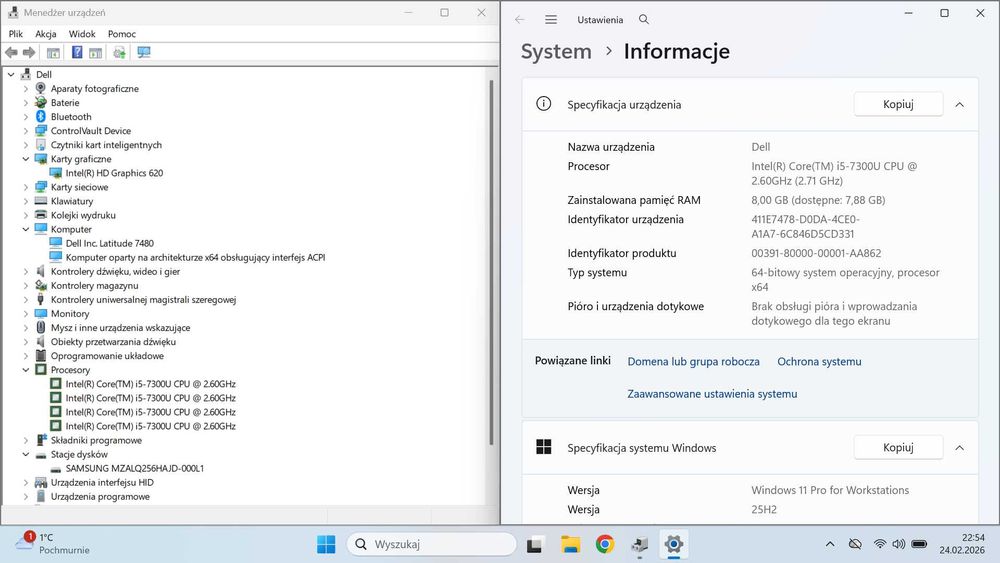Select ACPI x64 computer entry
The image size is (1000, 563).
point(195,257)
